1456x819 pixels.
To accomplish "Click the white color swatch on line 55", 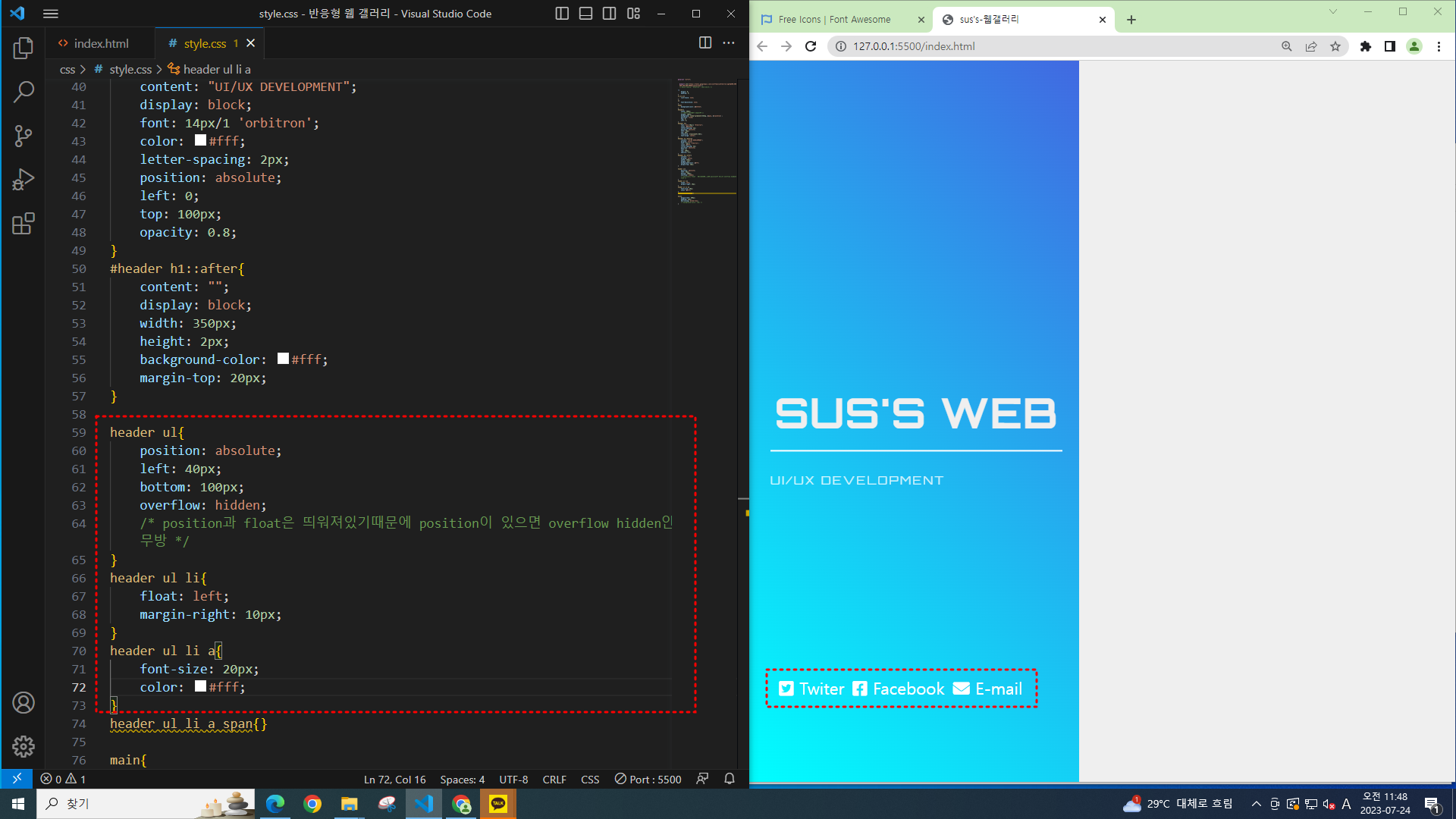I will coord(283,359).
